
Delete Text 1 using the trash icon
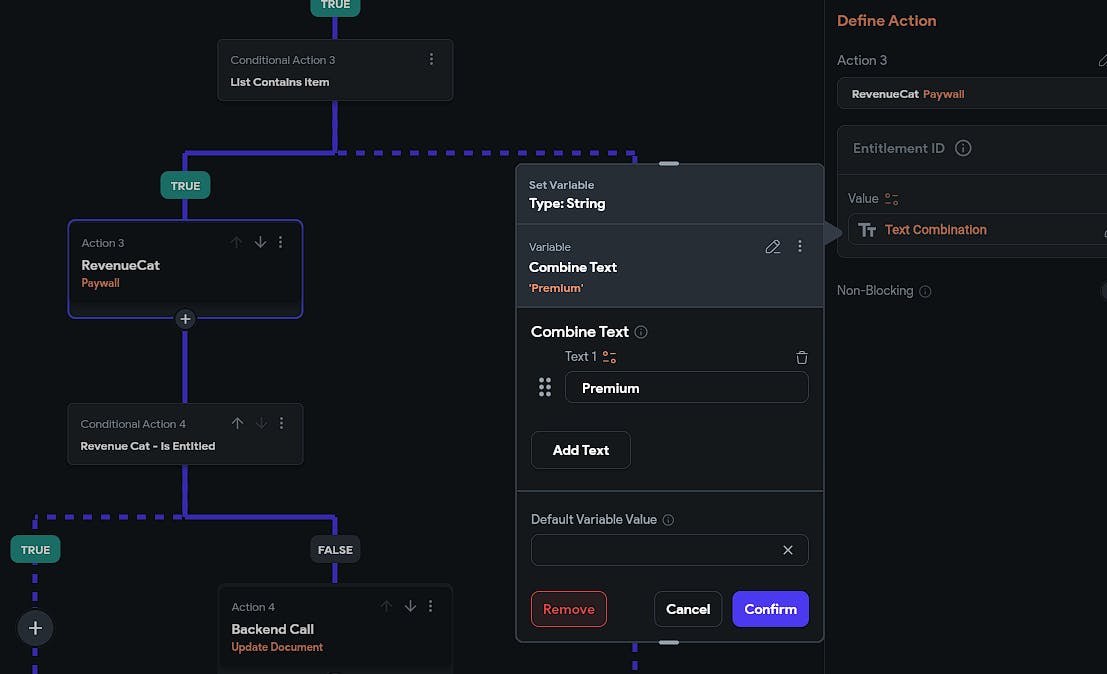[801, 357]
